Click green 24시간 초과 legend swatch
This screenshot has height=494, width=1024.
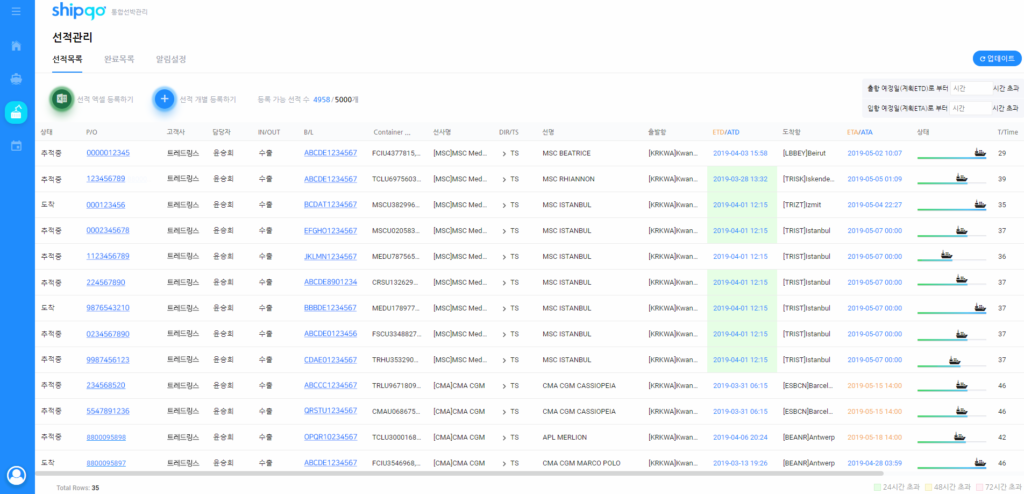click(877, 487)
